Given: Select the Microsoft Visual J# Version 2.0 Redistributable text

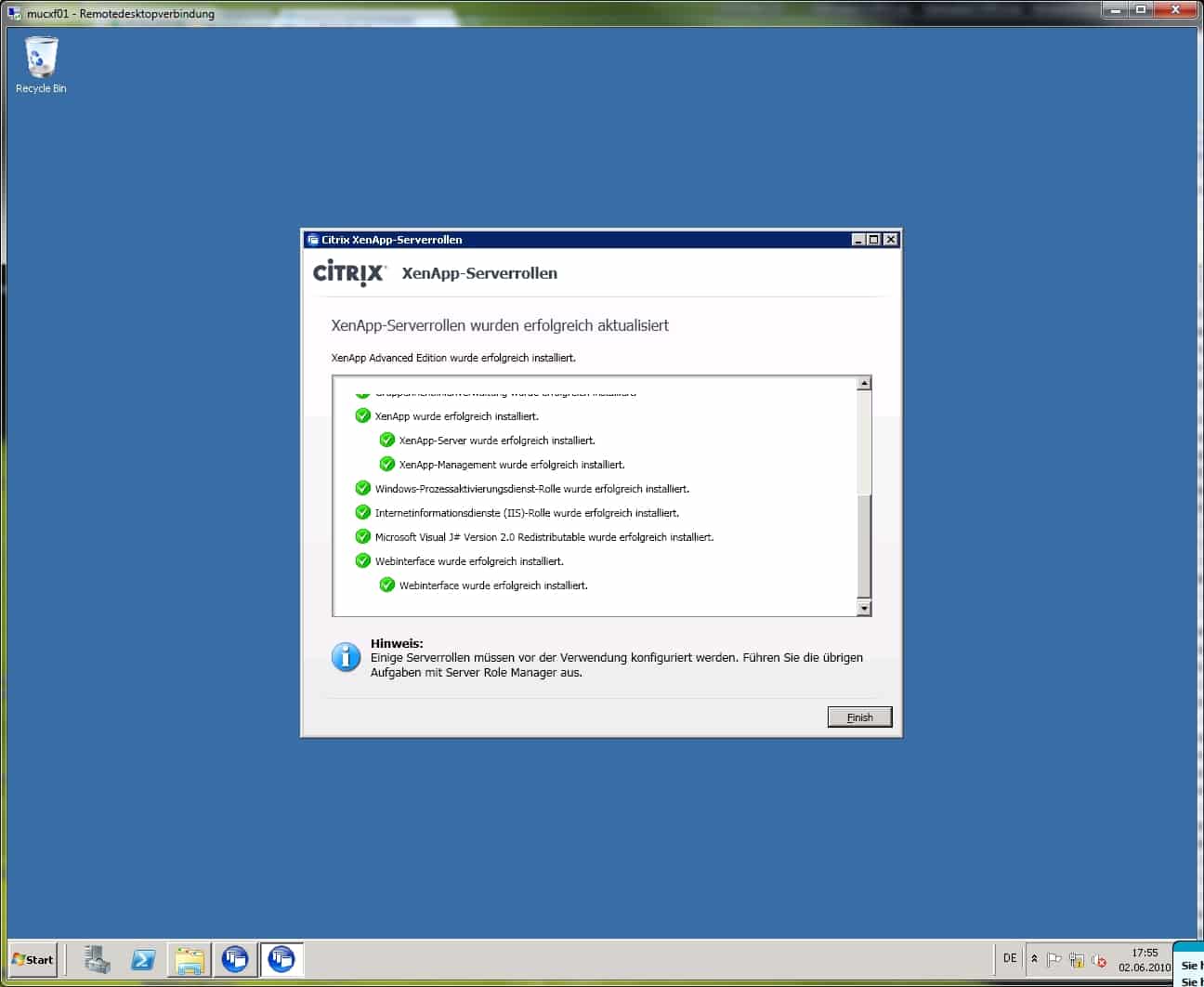Looking at the screenshot, I should 544,537.
